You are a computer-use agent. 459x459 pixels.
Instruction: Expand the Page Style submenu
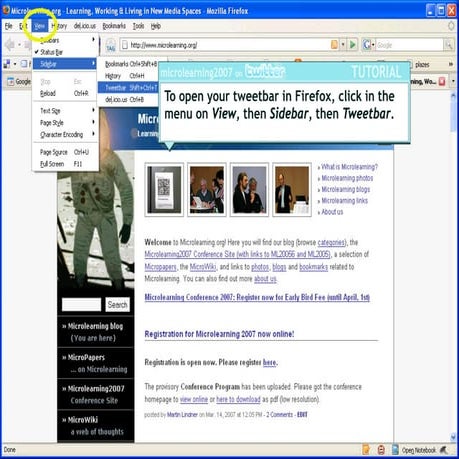[65, 123]
